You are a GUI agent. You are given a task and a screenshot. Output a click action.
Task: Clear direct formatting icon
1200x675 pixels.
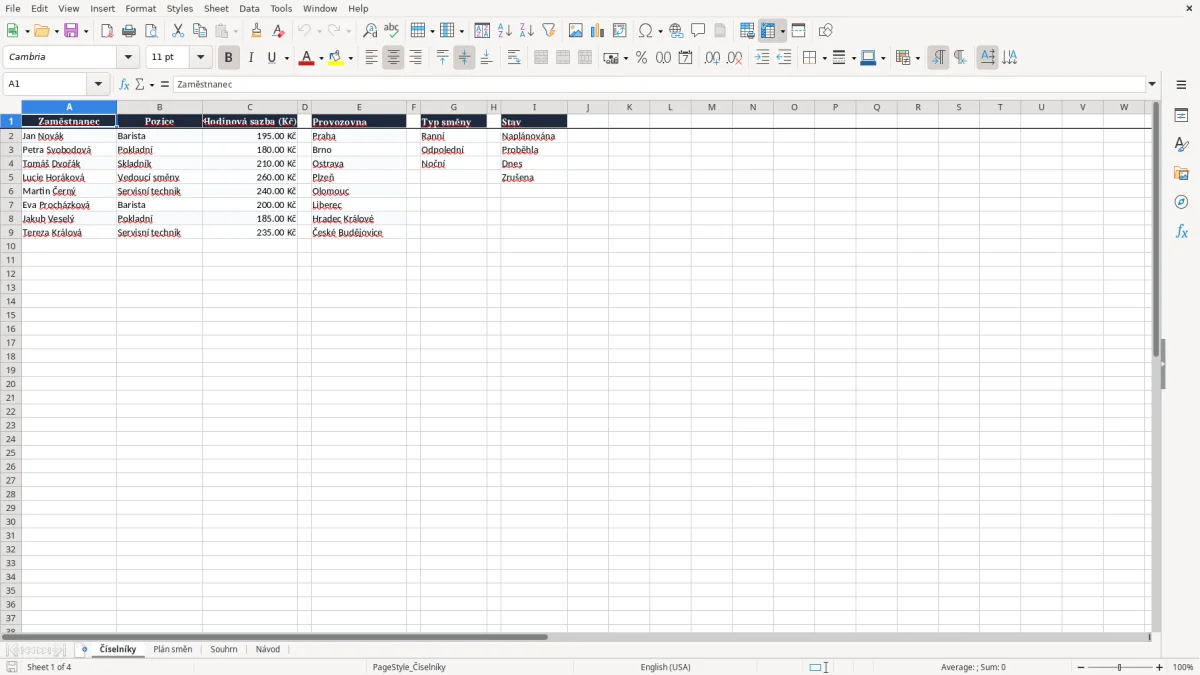tap(279, 31)
